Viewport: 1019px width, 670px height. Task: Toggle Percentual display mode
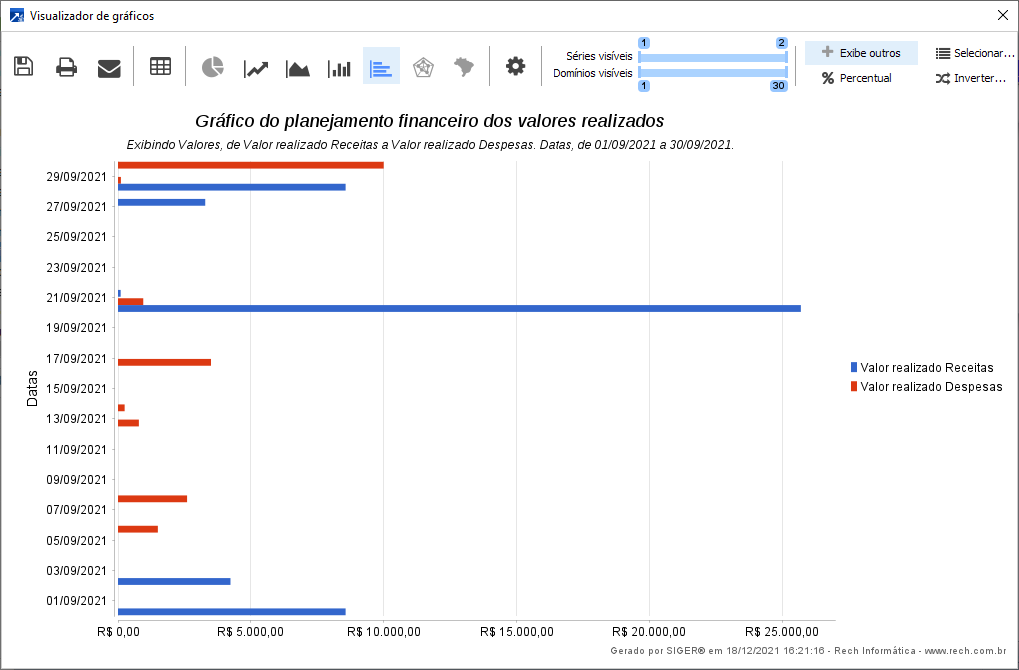pos(857,78)
